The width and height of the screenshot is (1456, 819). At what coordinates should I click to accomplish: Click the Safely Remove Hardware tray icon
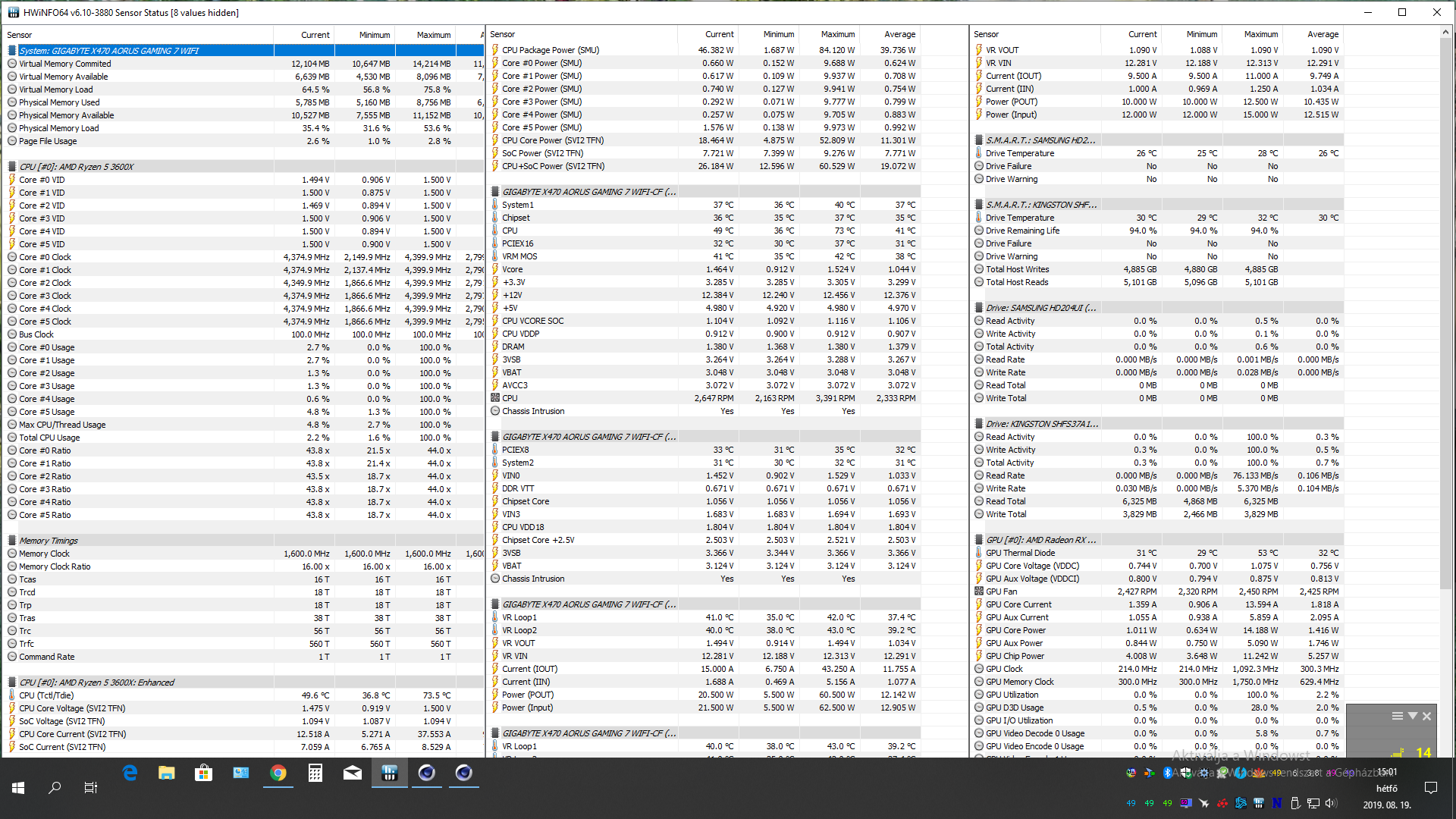coord(1295,803)
